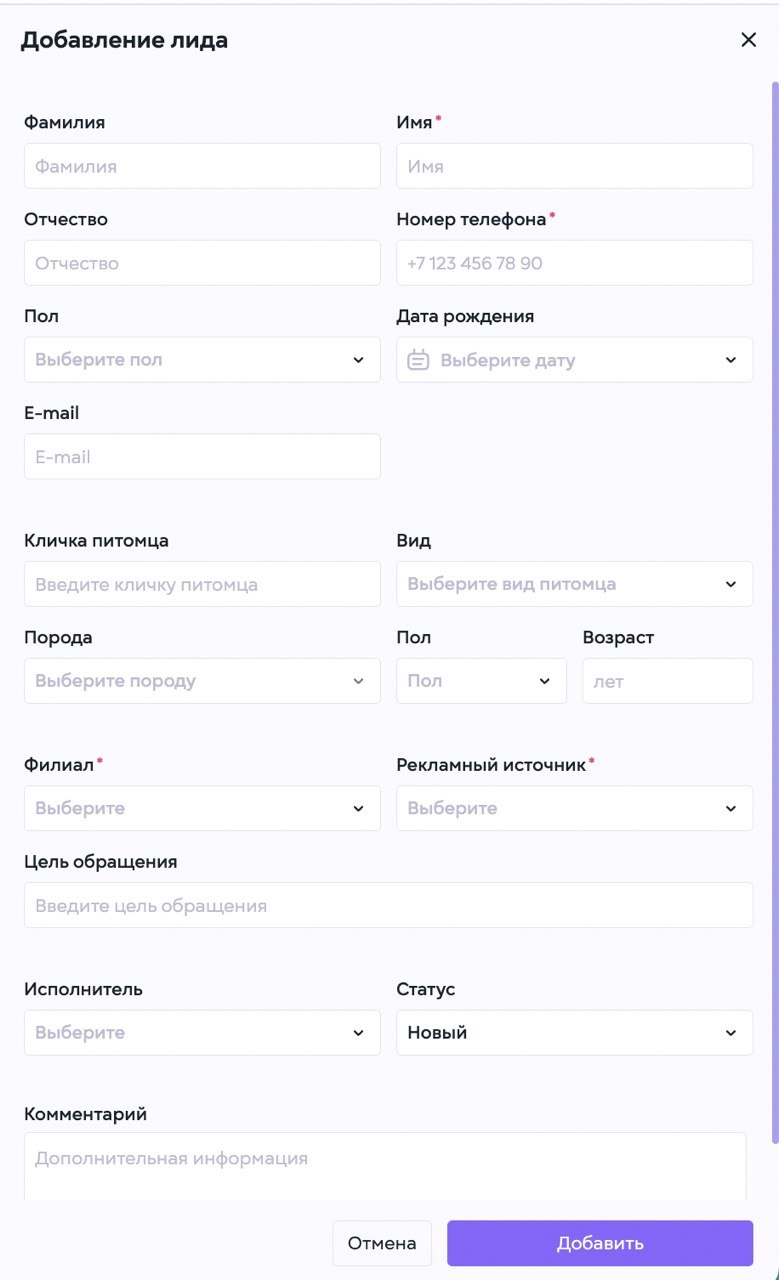Open the owner's Выберите пол dropdown
Screen dimensions: 779x1280
(202, 360)
